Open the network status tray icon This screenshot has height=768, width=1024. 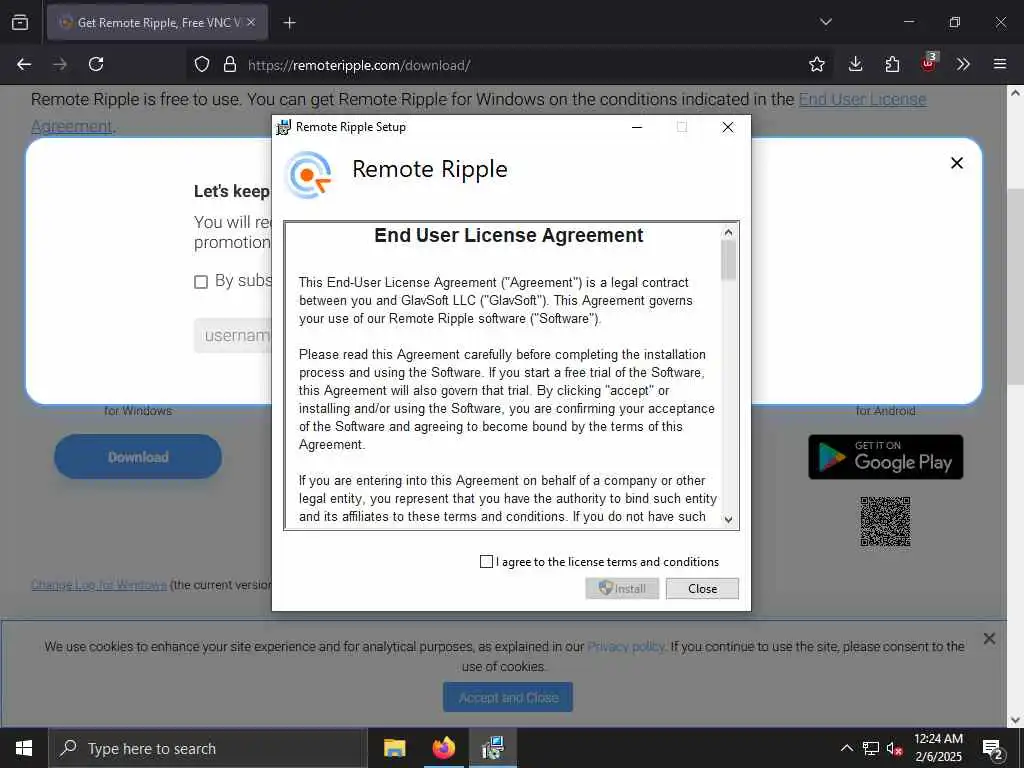[871, 748]
